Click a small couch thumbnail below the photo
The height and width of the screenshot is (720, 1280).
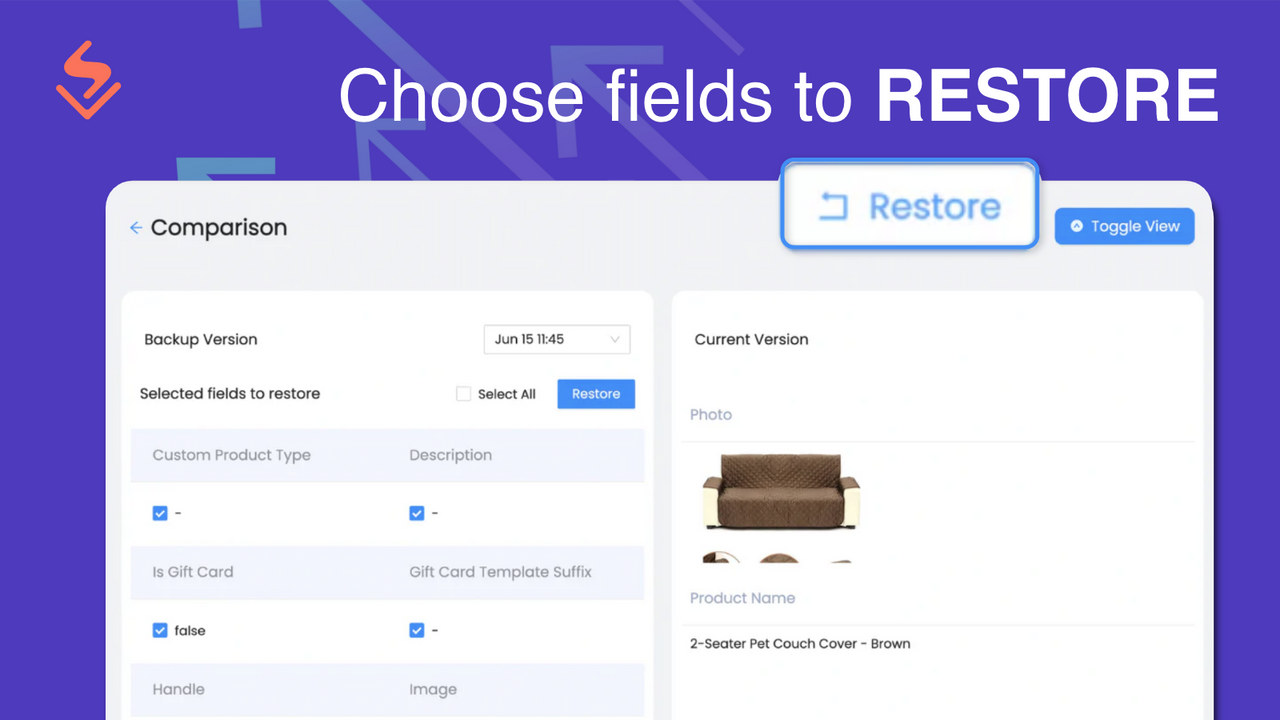[x=780, y=560]
